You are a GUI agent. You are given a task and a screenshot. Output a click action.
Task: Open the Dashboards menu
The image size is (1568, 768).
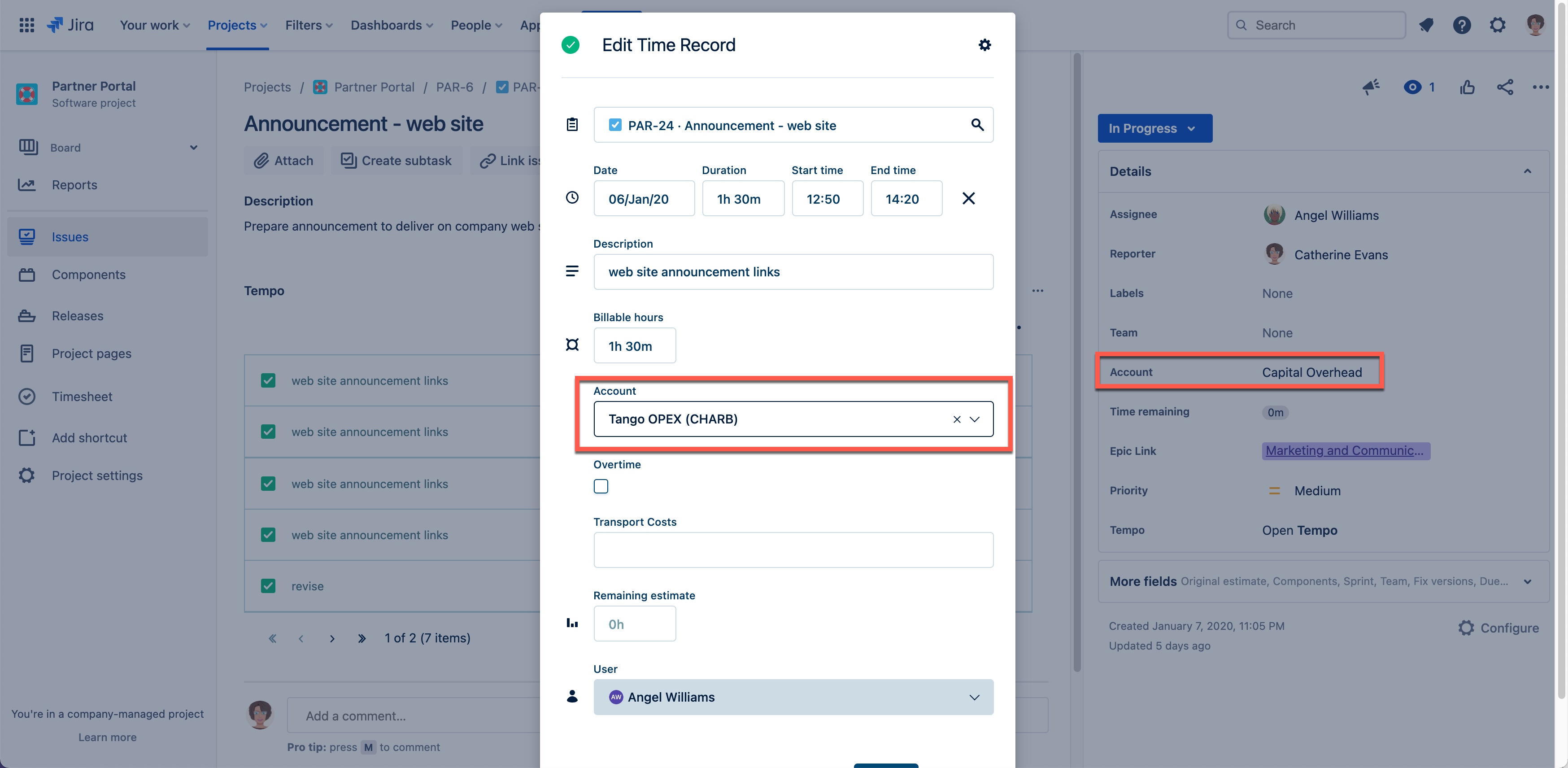coord(392,25)
